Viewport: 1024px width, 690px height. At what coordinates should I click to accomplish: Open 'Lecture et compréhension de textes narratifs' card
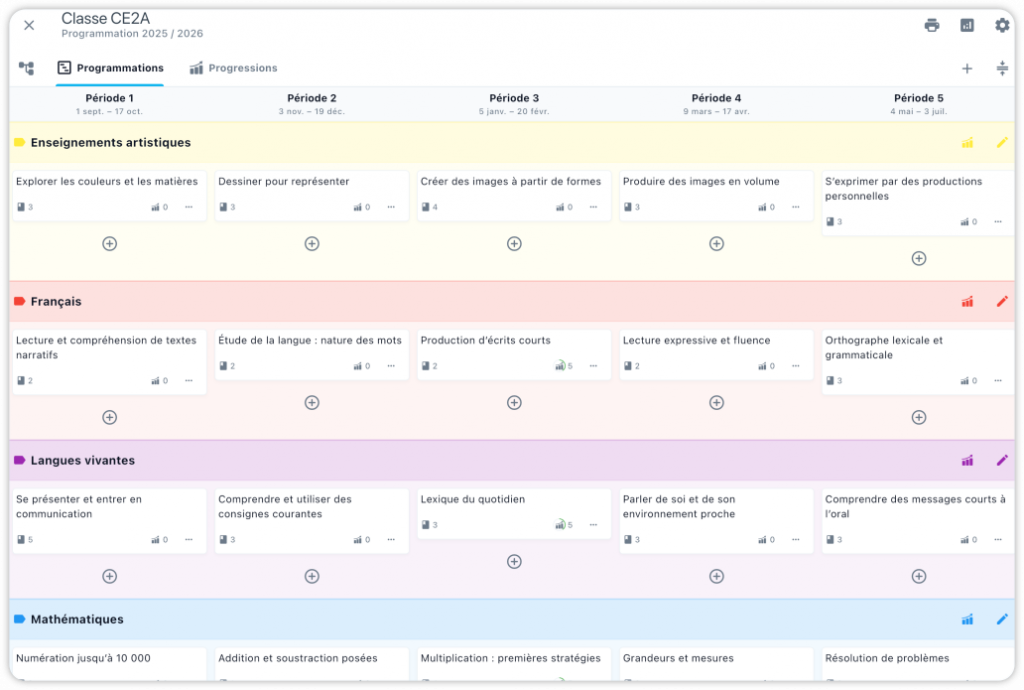109,362
